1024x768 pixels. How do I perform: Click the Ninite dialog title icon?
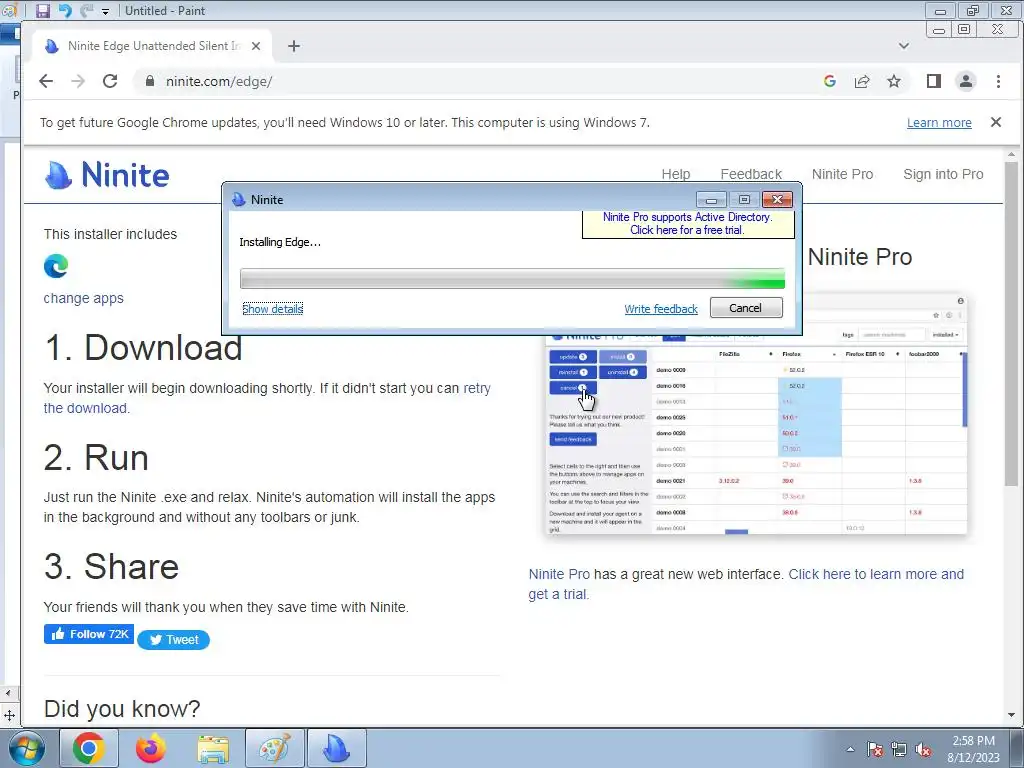[x=239, y=200]
